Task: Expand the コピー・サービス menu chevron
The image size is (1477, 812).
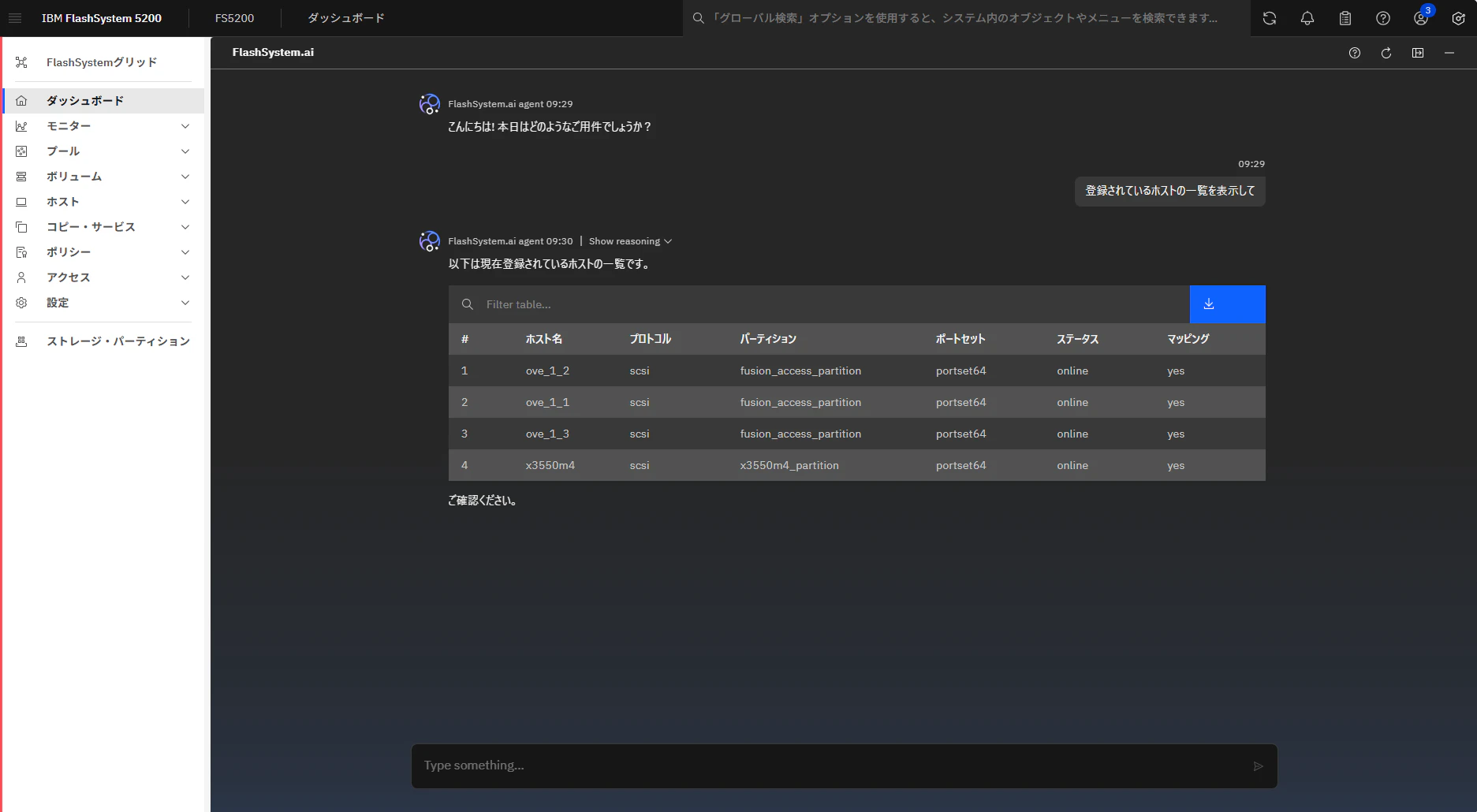Action: click(185, 227)
